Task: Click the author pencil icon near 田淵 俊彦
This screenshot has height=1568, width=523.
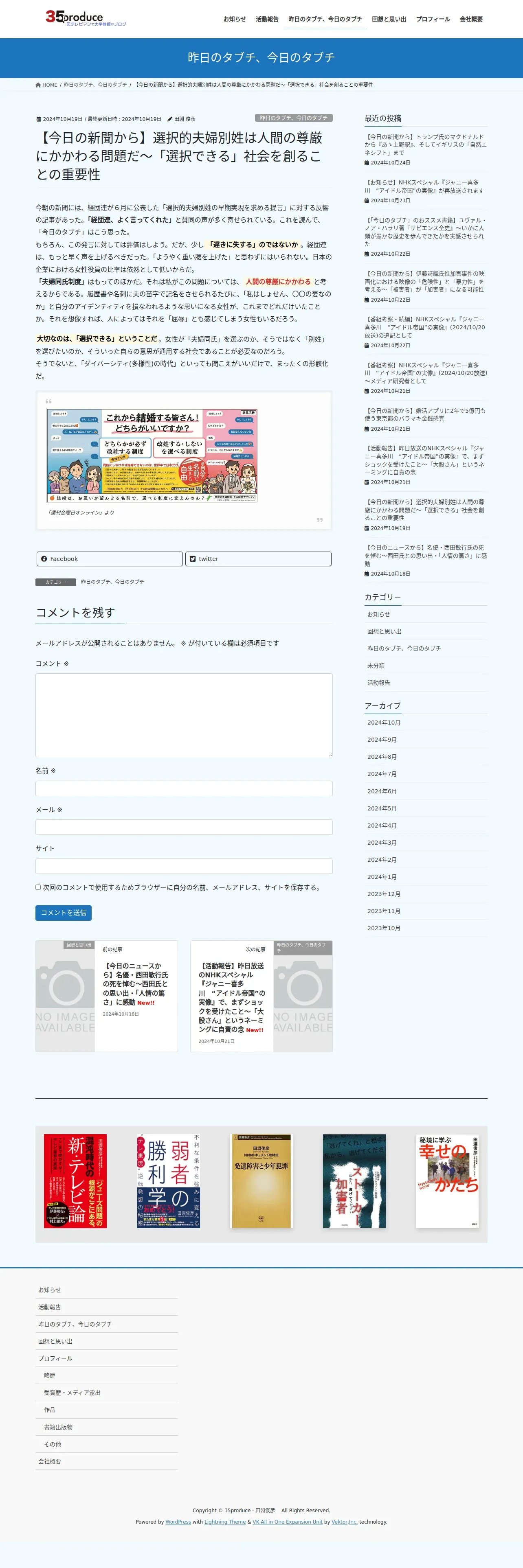Action: (170, 119)
